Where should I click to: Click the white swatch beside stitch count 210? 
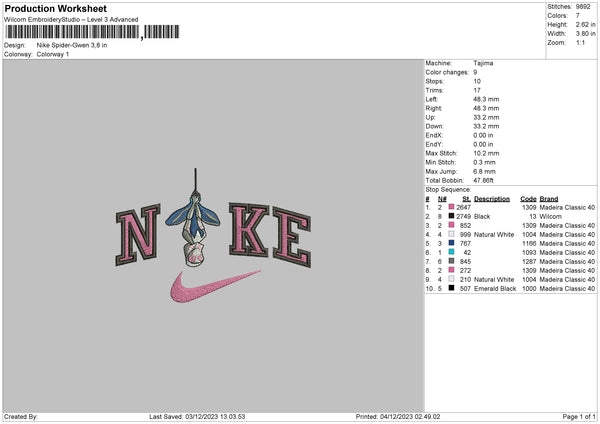(452, 279)
